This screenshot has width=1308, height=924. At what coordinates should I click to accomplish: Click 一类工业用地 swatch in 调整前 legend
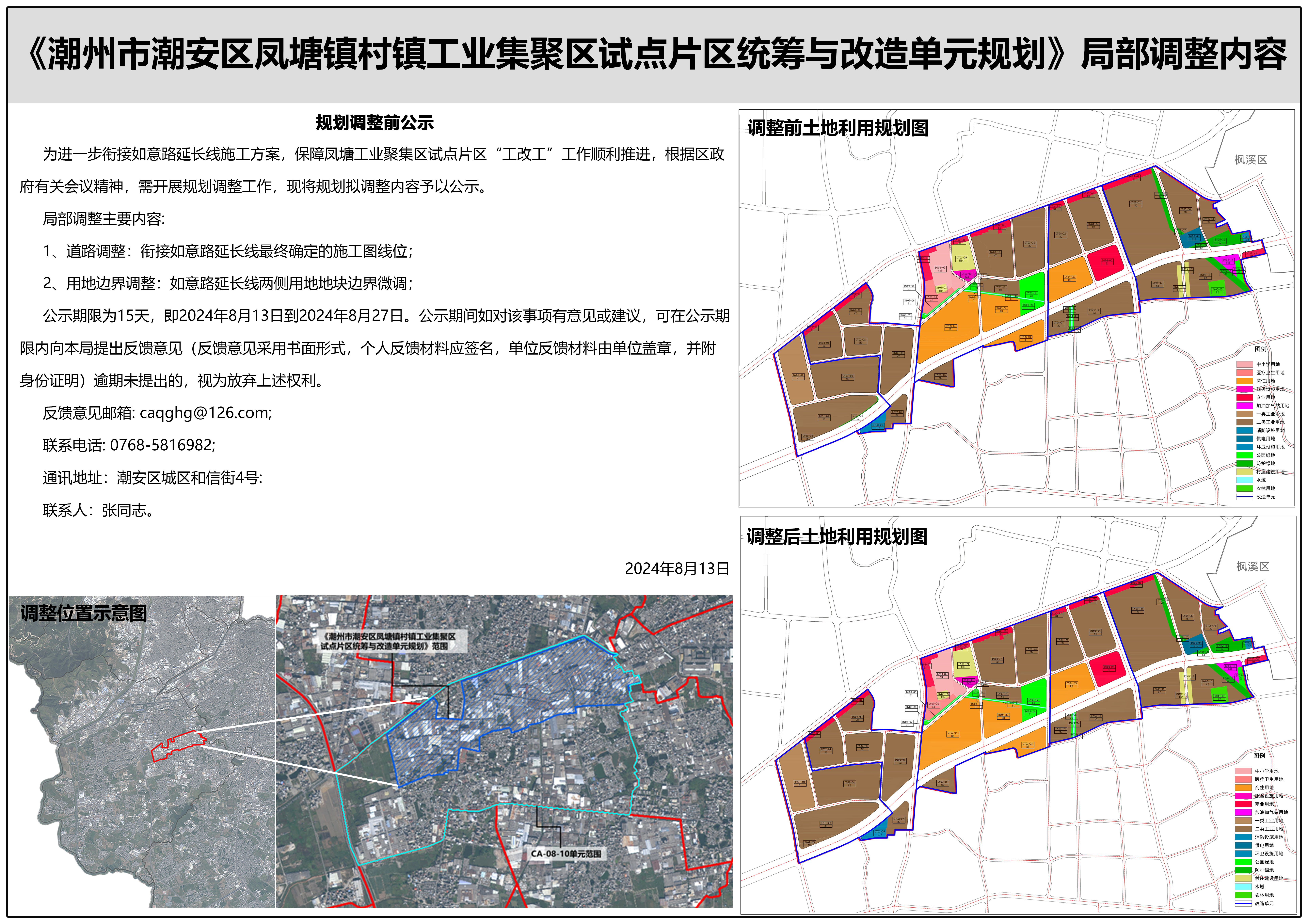tap(1245, 414)
